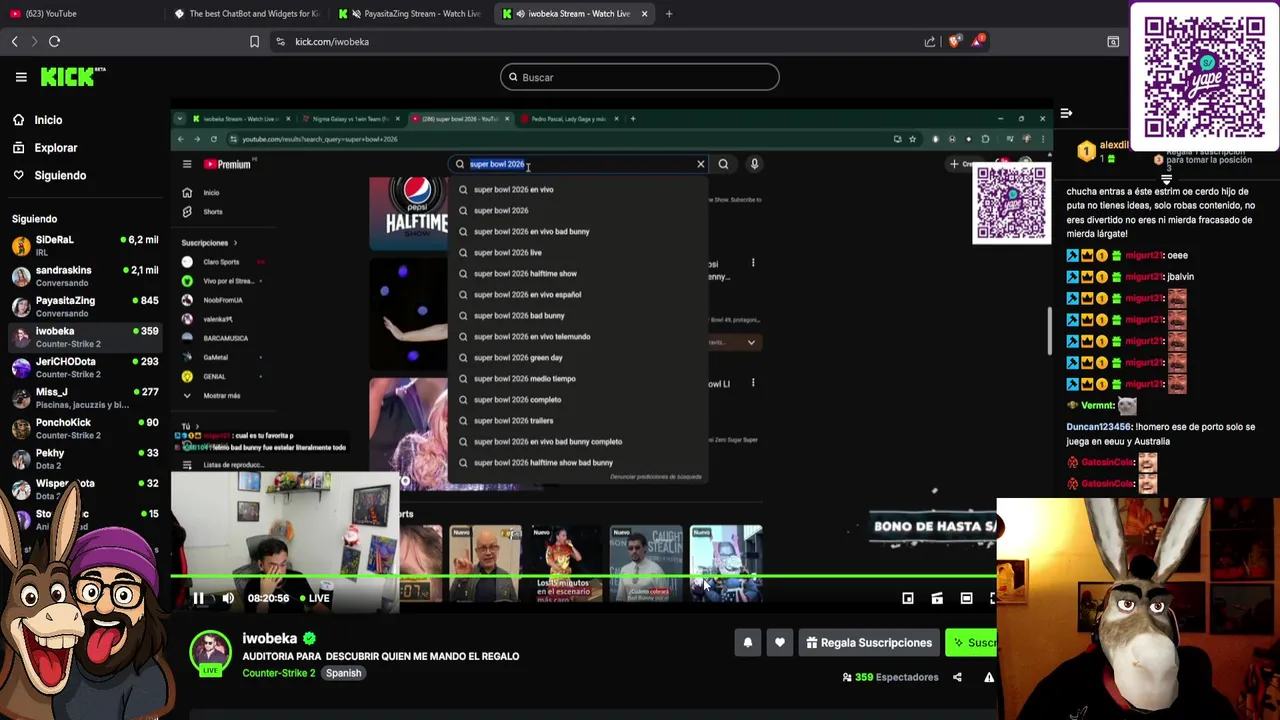Bookmark this page in the address bar

[x=254, y=42]
